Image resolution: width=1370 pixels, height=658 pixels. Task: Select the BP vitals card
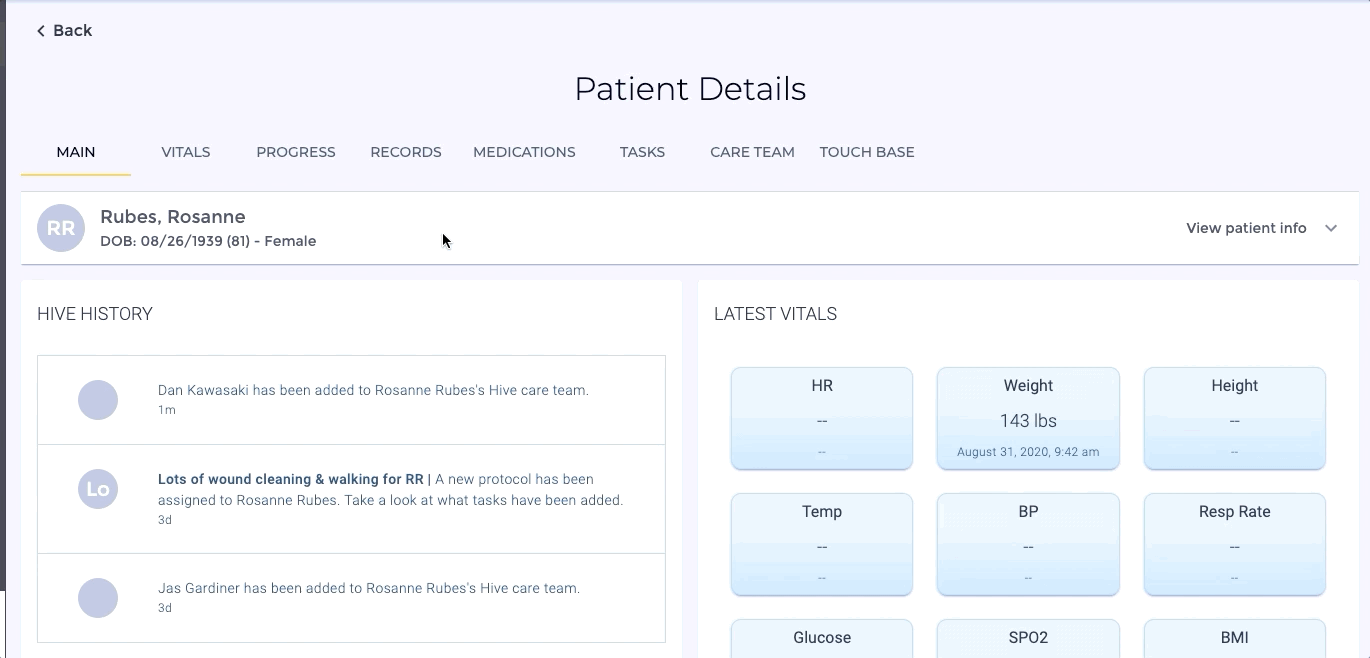[1028, 544]
